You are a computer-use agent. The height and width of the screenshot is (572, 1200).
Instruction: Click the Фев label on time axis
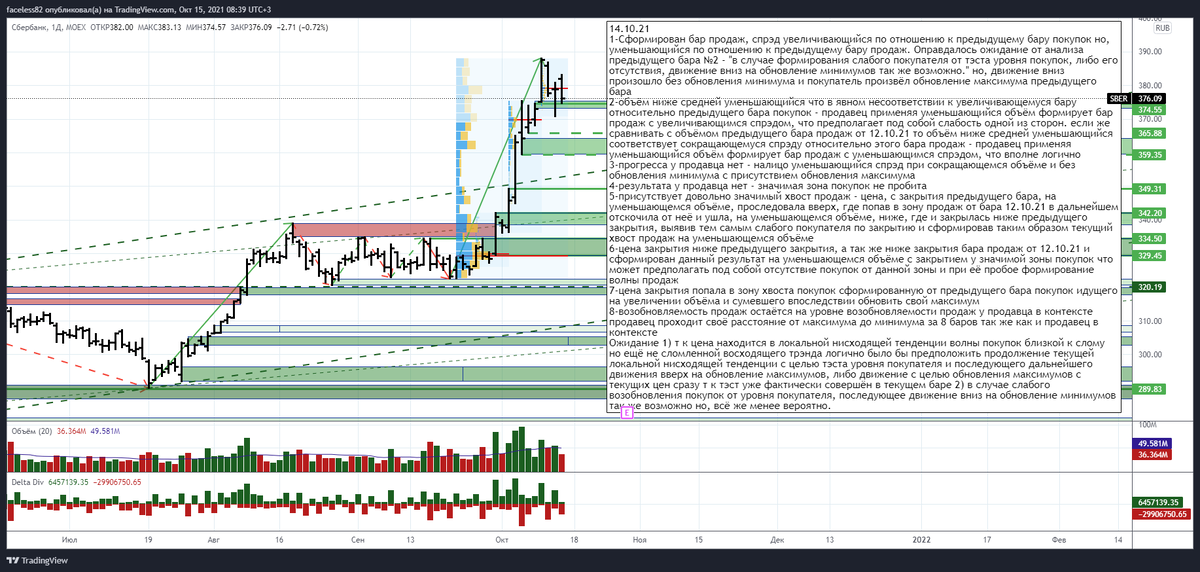coord(1057,538)
